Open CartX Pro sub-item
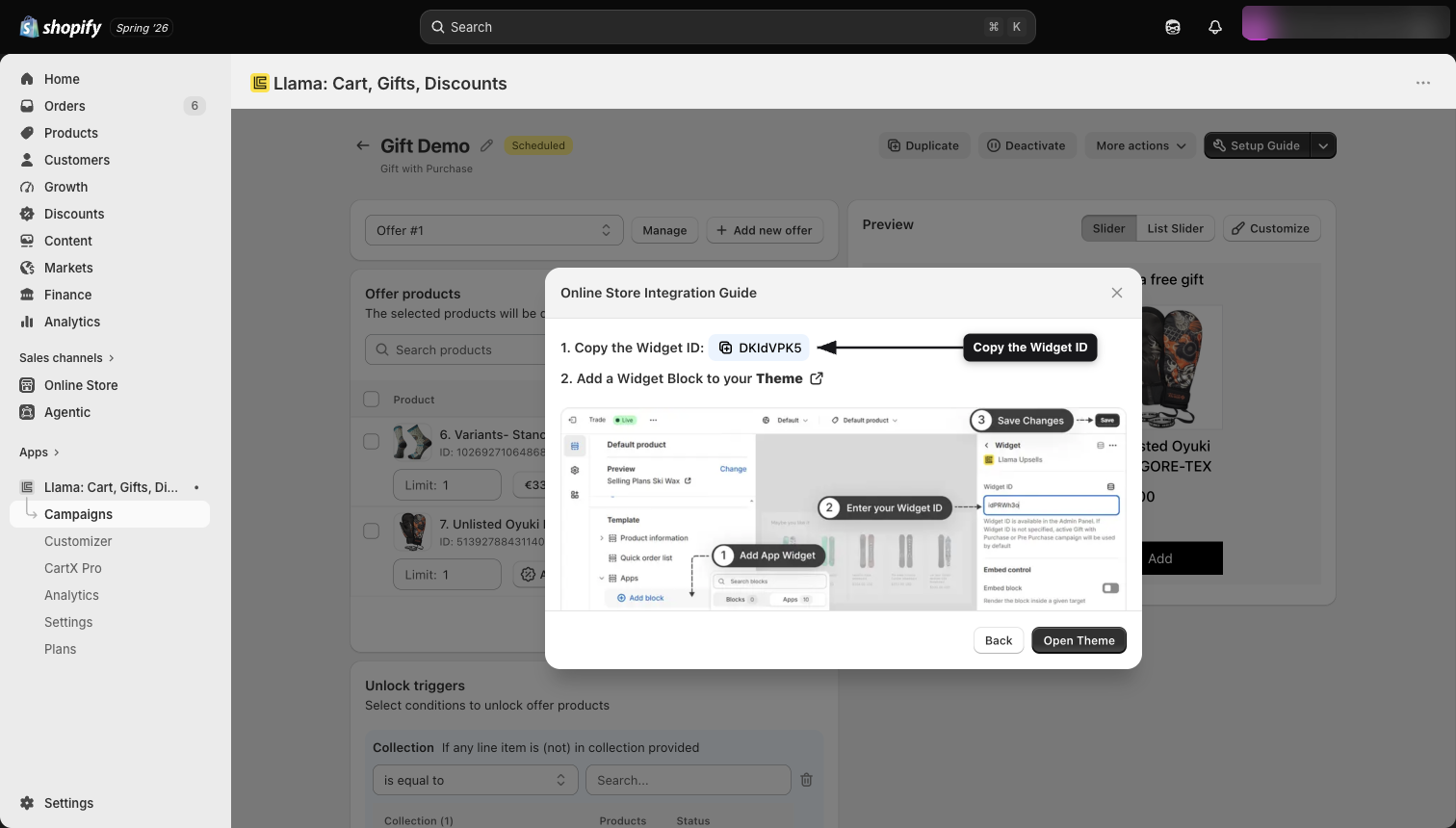The height and width of the screenshot is (828, 1456). [x=73, y=568]
